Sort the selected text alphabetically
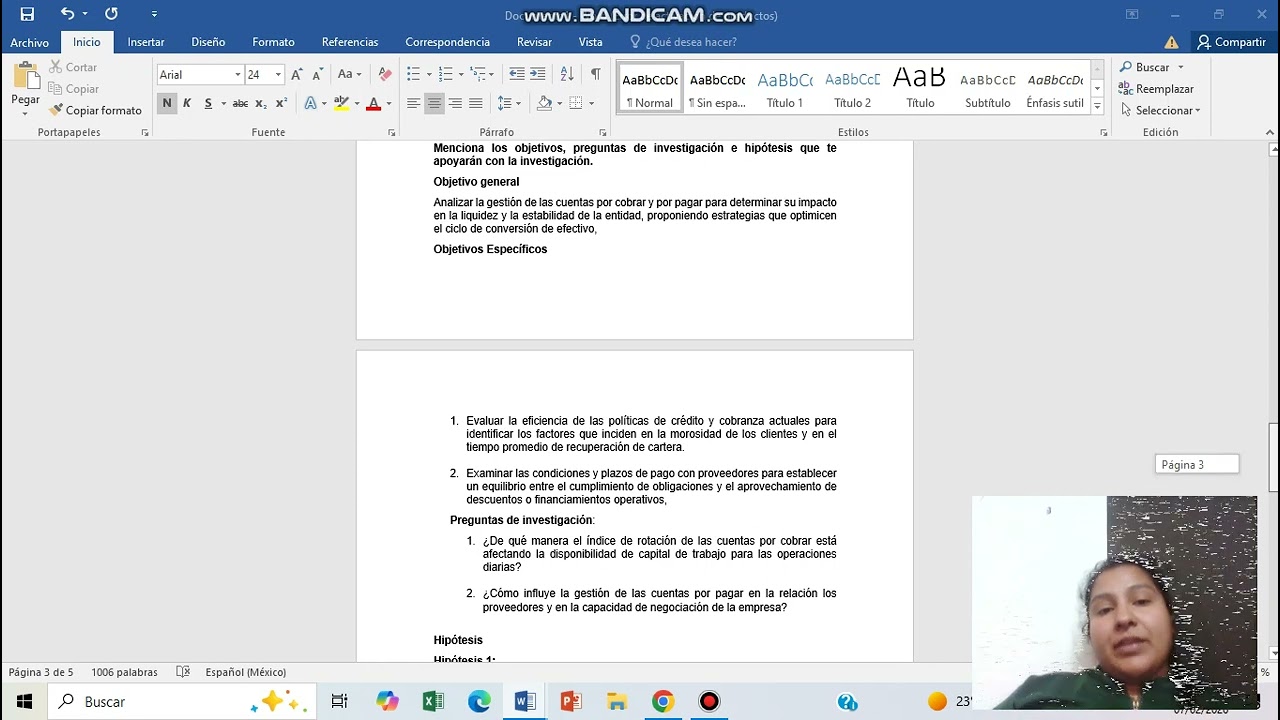Viewport: 1280px width, 720px height. (567, 74)
